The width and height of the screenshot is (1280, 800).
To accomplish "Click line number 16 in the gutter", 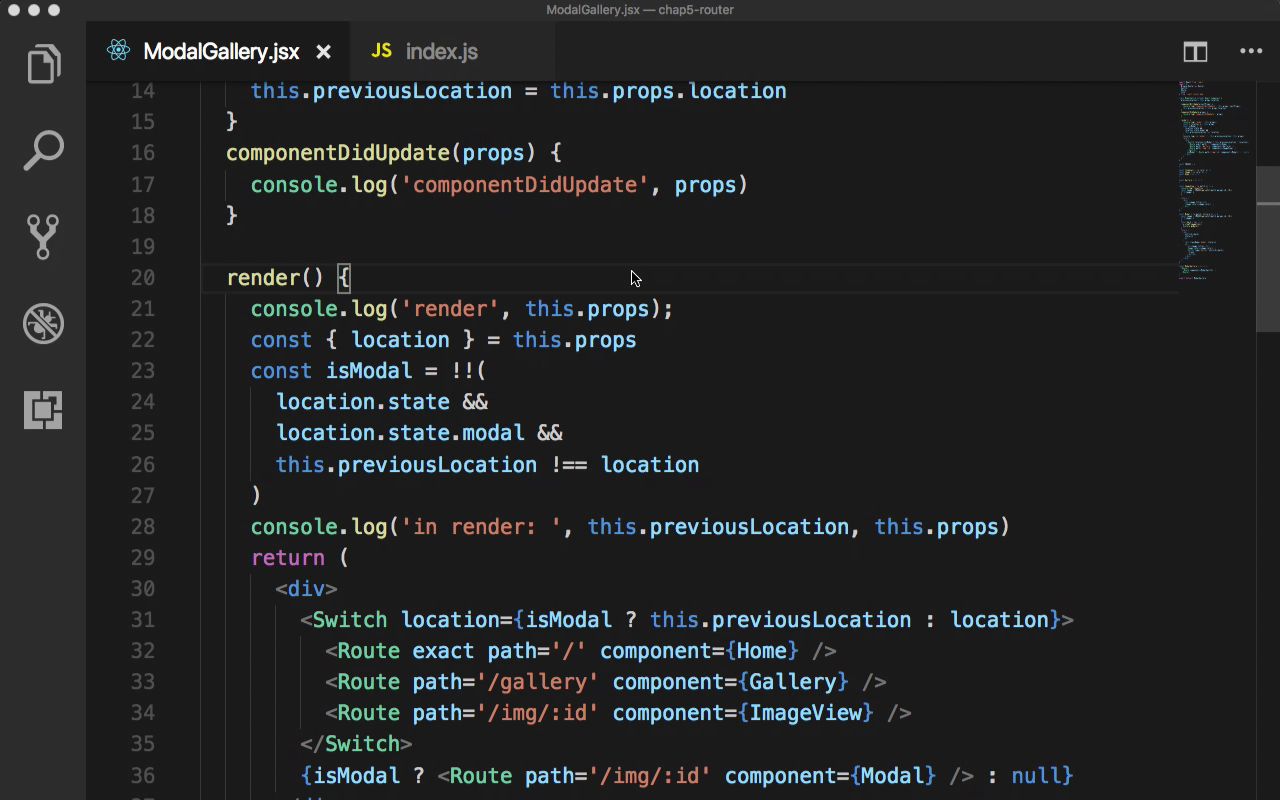I will (x=142, y=153).
